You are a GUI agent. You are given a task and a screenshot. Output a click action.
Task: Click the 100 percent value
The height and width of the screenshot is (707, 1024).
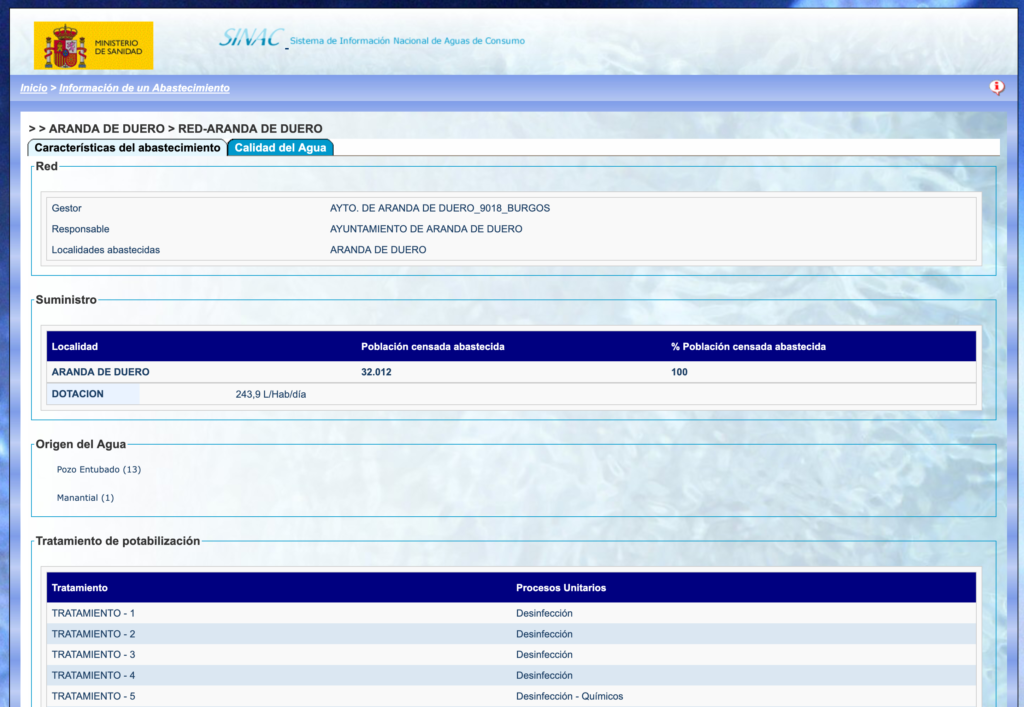(x=679, y=372)
